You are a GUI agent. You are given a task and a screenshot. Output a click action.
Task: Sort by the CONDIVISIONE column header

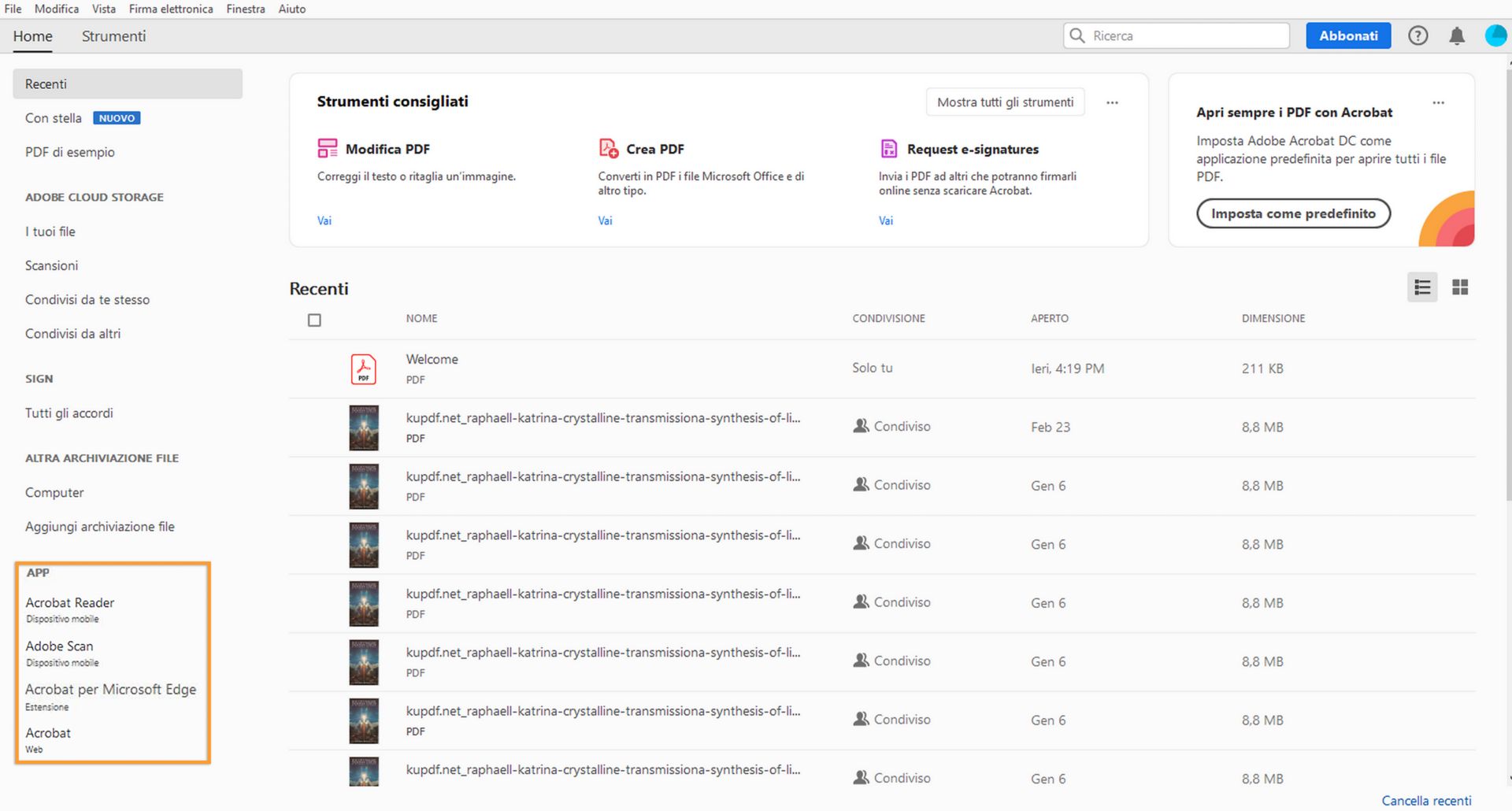[x=888, y=318]
